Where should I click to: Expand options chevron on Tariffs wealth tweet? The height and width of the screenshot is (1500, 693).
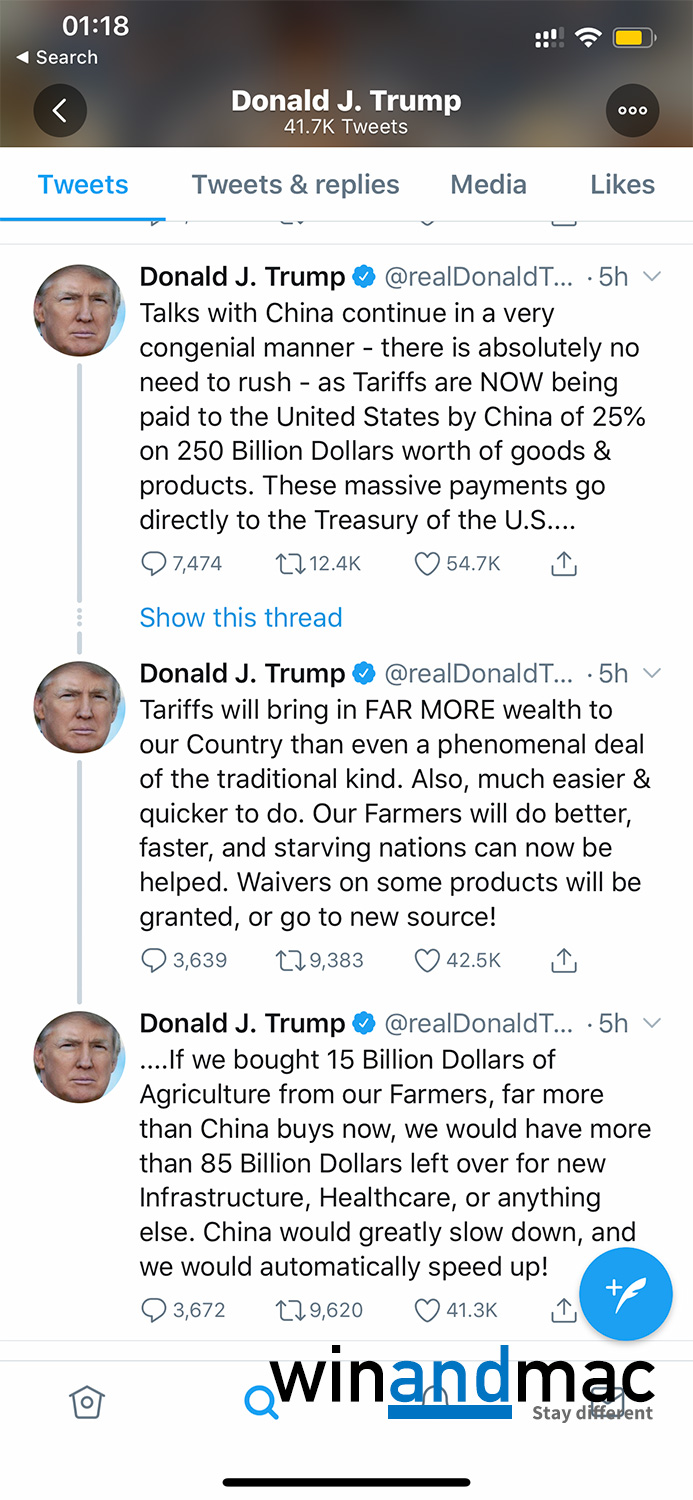click(652, 673)
